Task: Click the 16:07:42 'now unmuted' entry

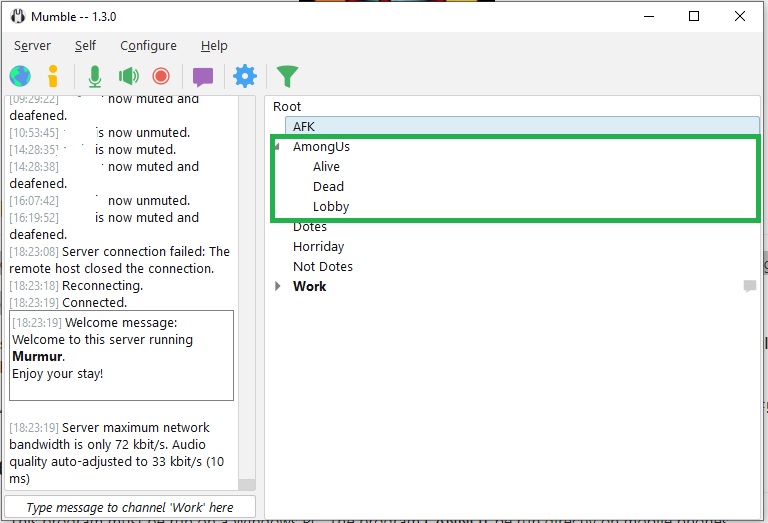Action: (x=99, y=201)
